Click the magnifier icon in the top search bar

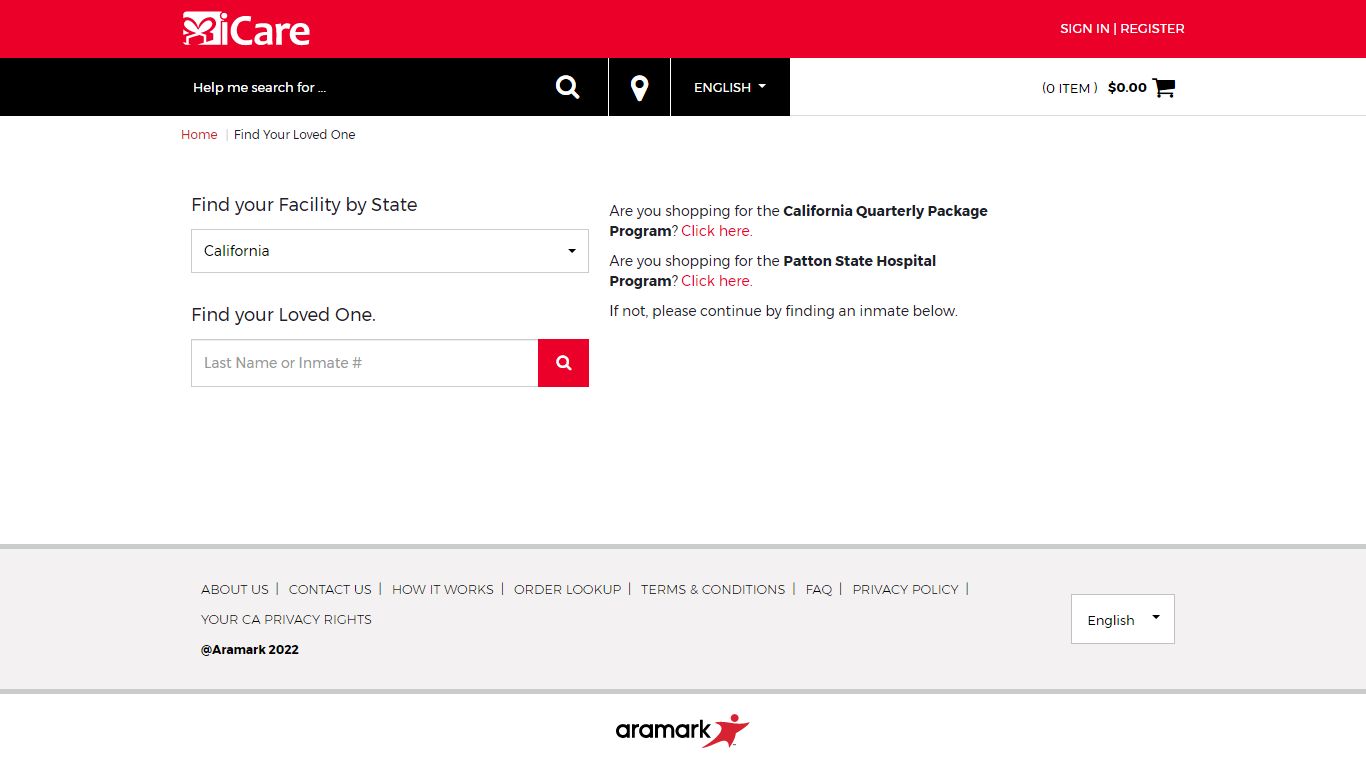pyautogui.click(x=567, y=87)
